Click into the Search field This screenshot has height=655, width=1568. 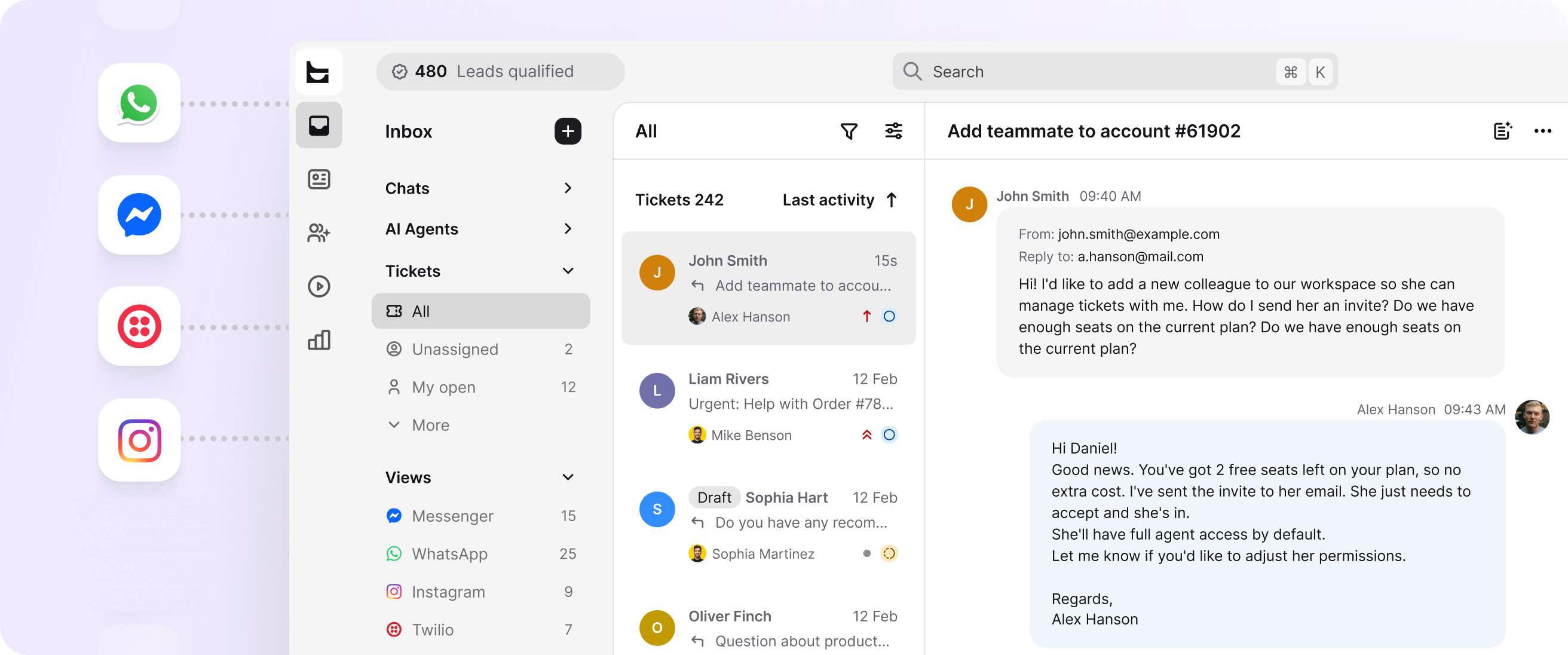(1114, 71)
